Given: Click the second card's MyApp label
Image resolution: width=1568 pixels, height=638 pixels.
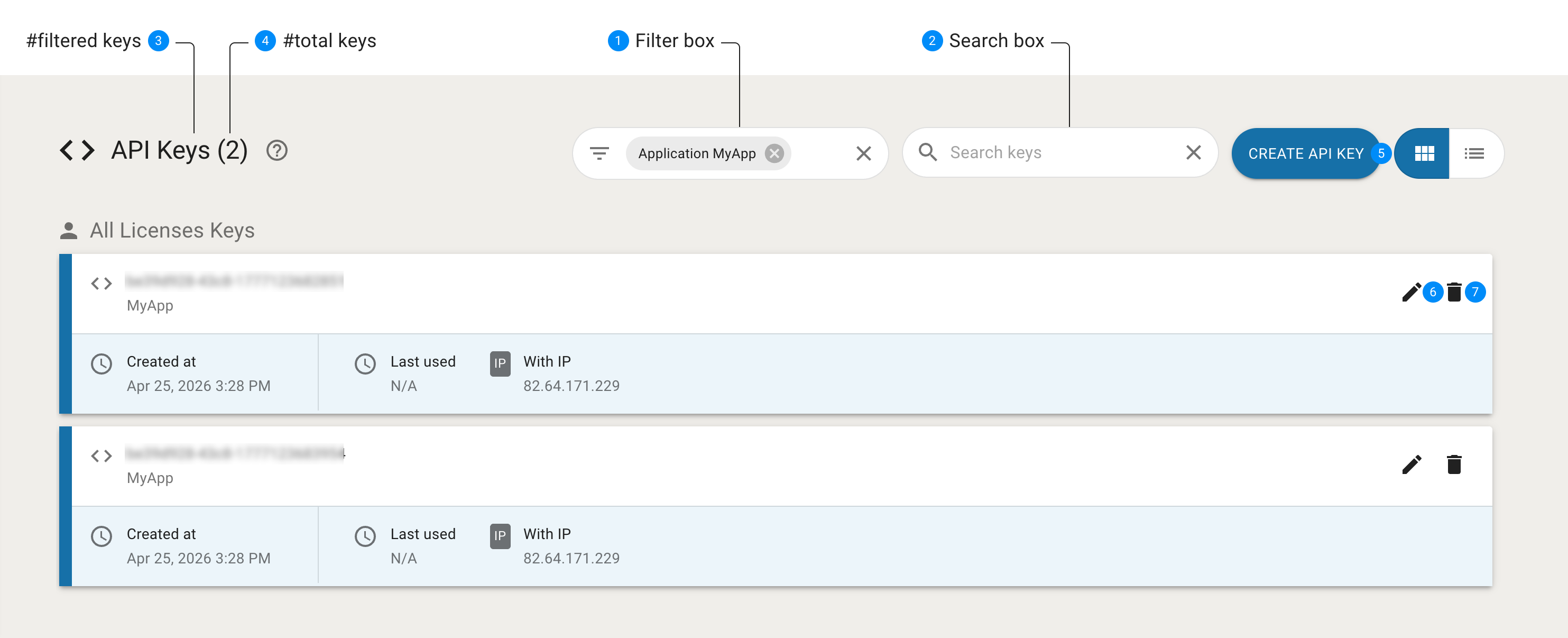Looking at the screenshot, I should click(150, 478).
